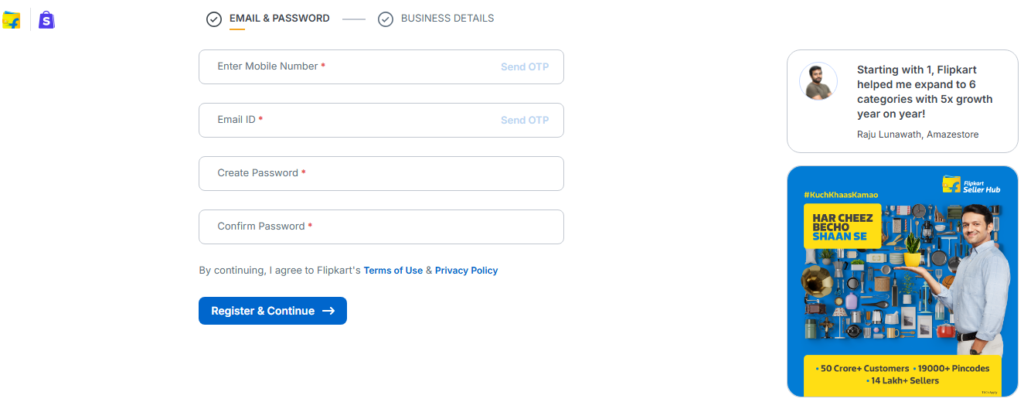Click the Flipkart logo icon
Screen dimensions: 1024x402
click(12, 19)
